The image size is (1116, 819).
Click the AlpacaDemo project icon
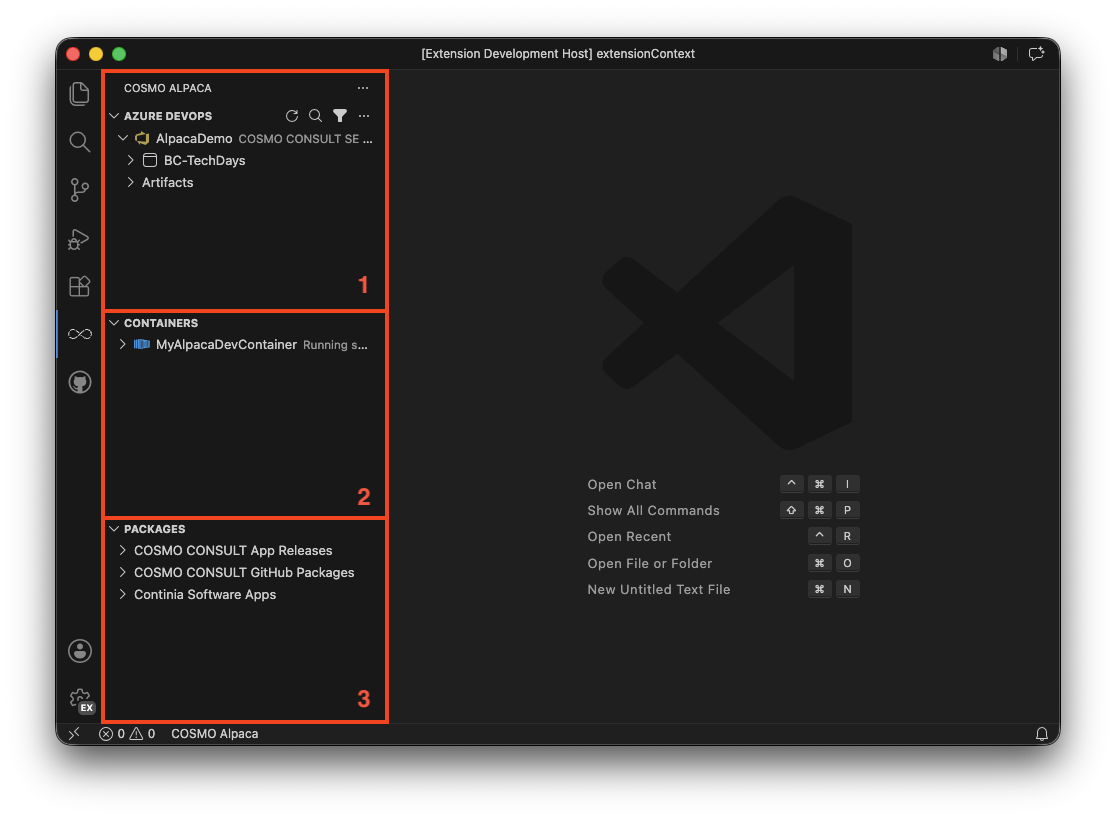[142, 138]
